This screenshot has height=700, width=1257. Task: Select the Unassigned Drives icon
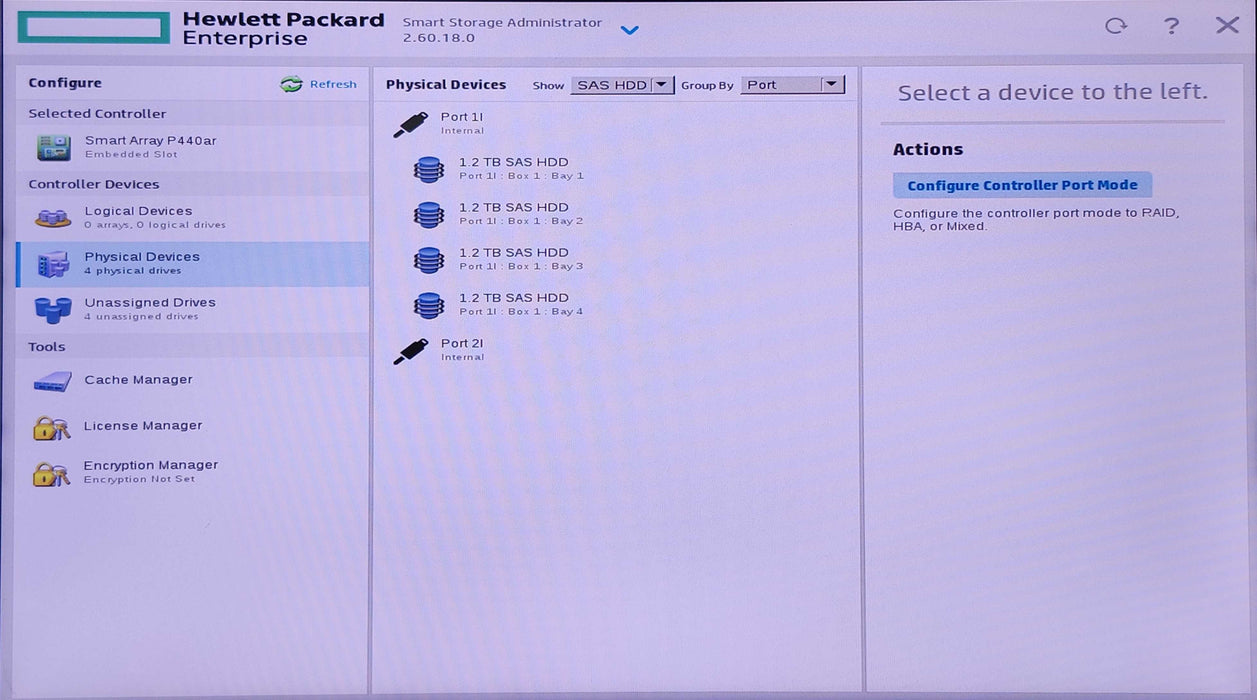coord(51,308)
